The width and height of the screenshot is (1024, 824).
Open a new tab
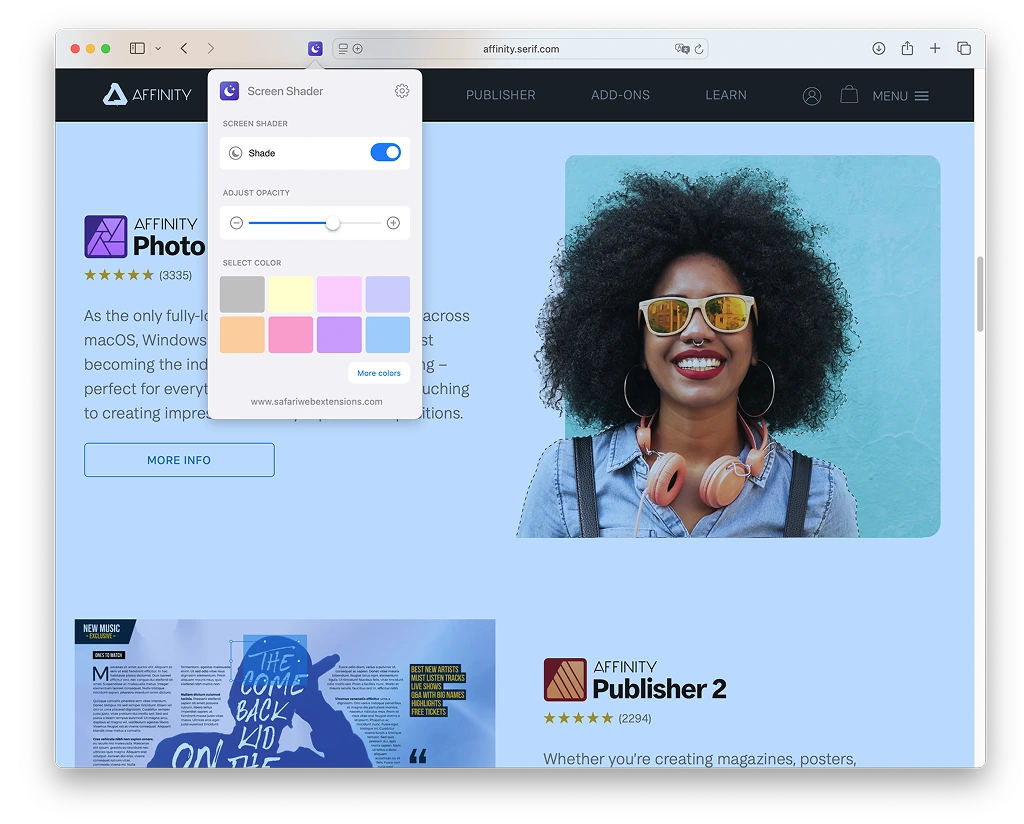[935, 48]
